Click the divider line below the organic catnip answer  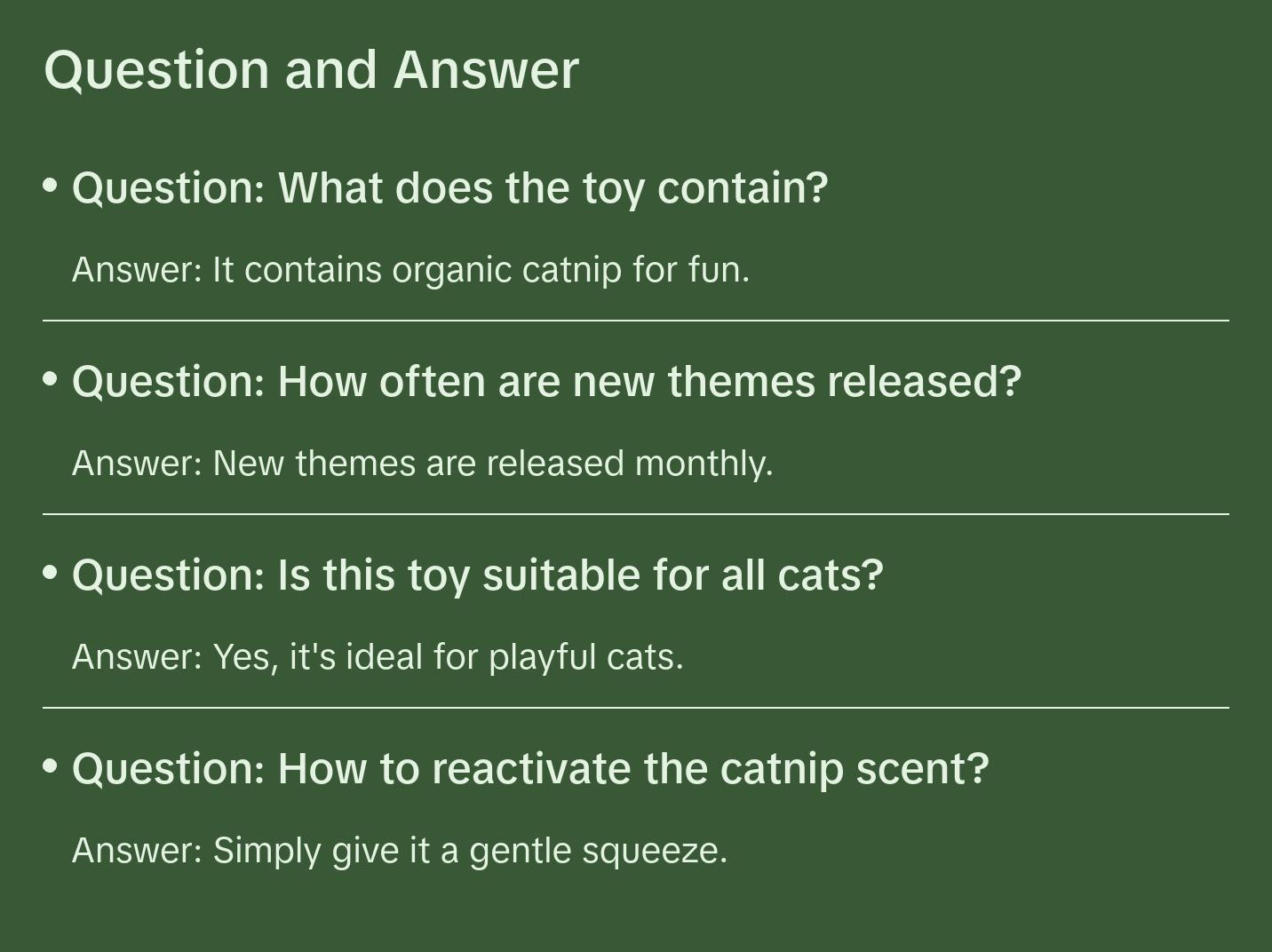tap(636, 321)
